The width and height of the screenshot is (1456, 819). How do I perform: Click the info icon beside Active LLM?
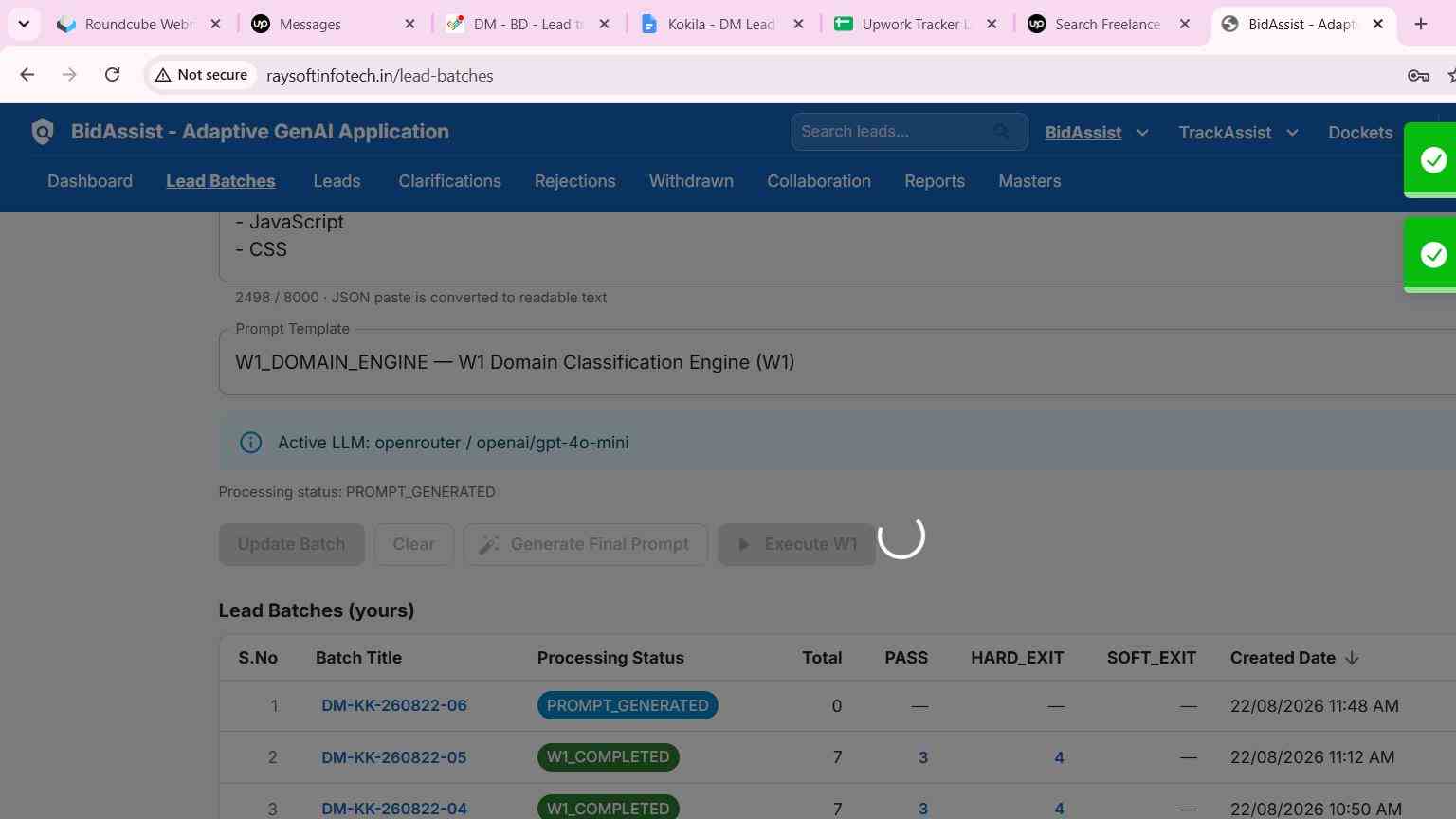coord(250,443)
